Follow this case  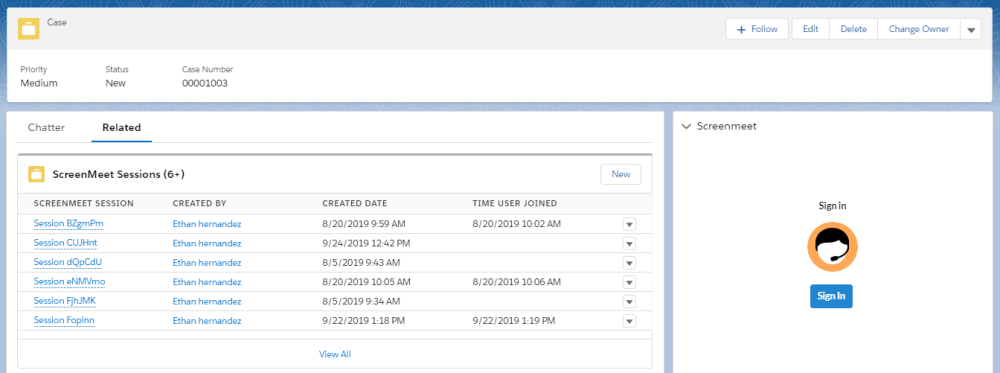tap(757, 29)
